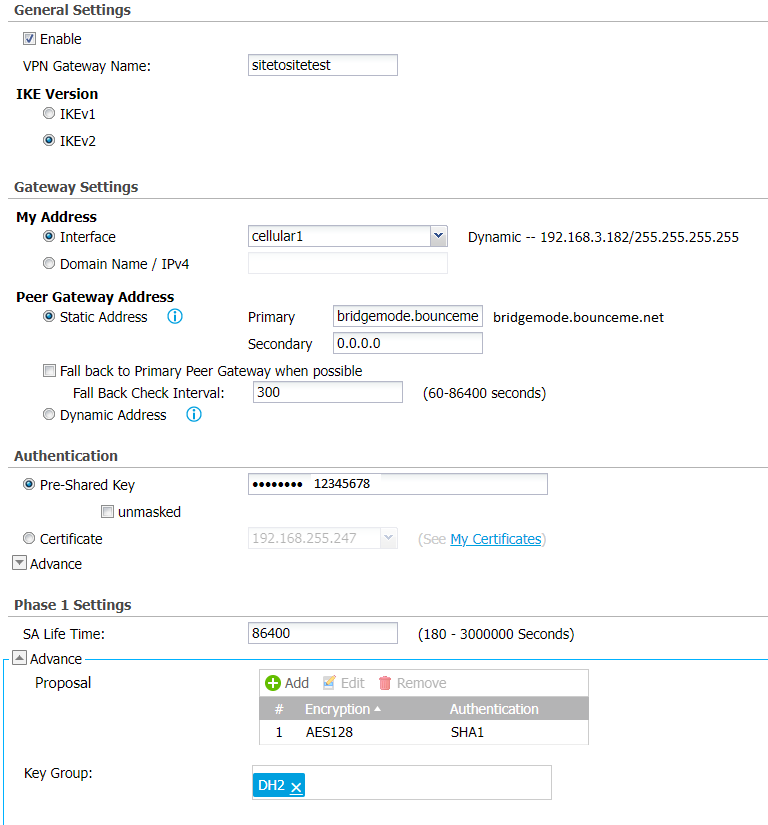Screen dimensions: 768x825
Task: Enable the unmasked pre-shared key checkbox
Action: click(107, 512)
